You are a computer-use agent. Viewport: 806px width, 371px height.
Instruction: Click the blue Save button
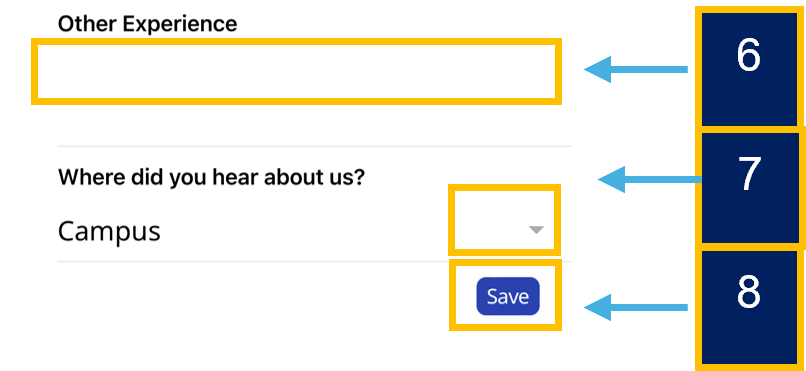click(508, 296)
